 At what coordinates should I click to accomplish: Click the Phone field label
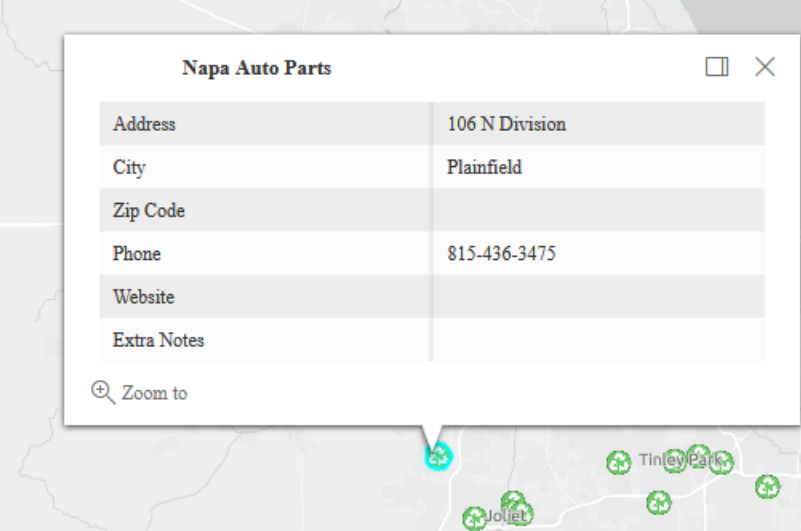[137, 253]
